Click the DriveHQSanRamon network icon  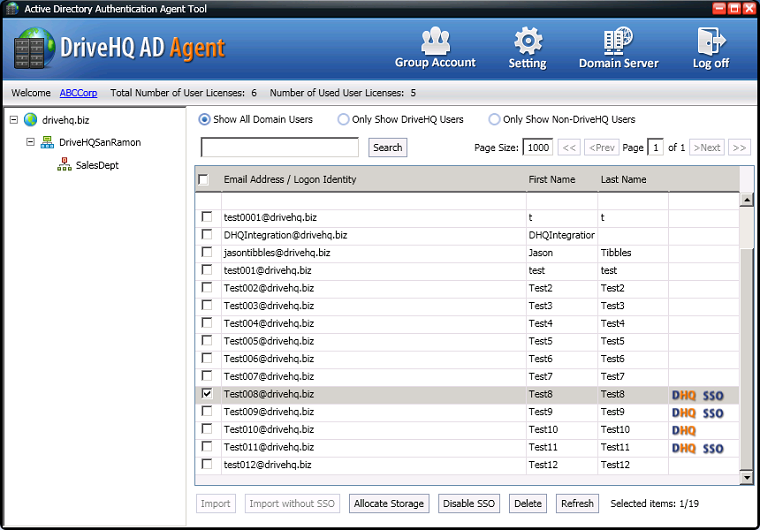tap(47, 142)
